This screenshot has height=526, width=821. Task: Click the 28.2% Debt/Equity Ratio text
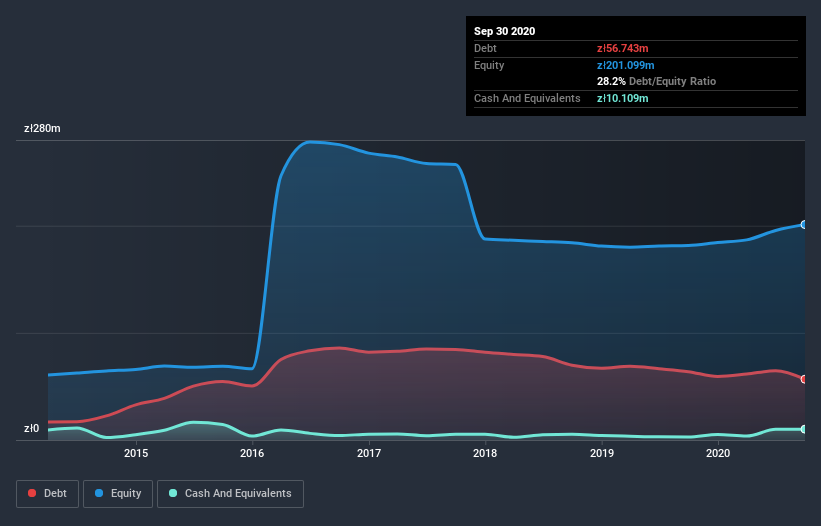(656, 82)
